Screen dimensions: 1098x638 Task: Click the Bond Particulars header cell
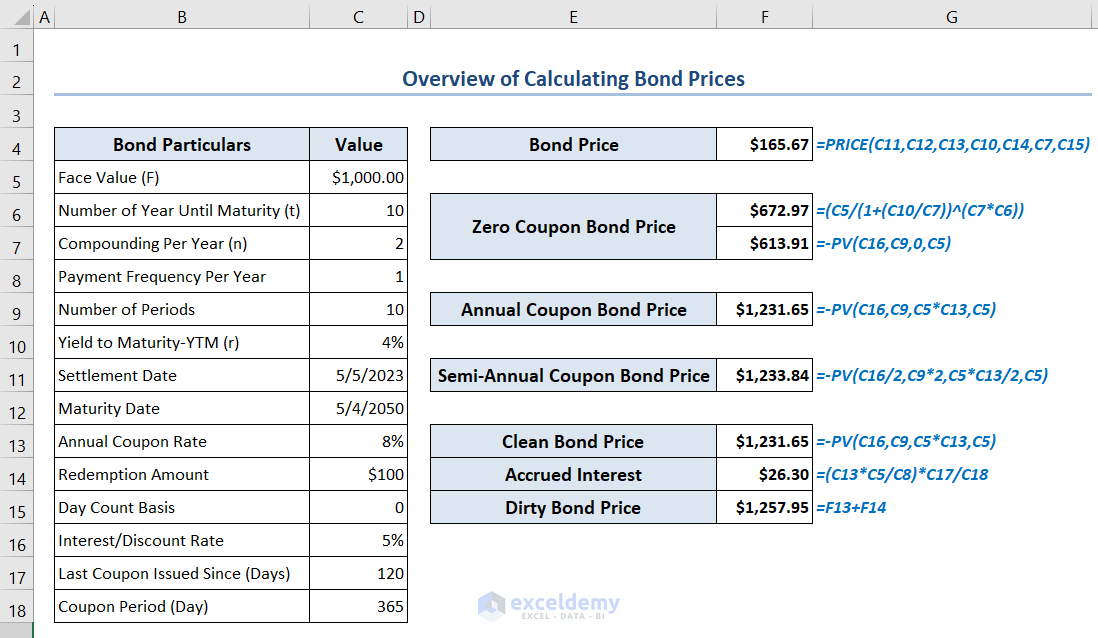point(181,145)
